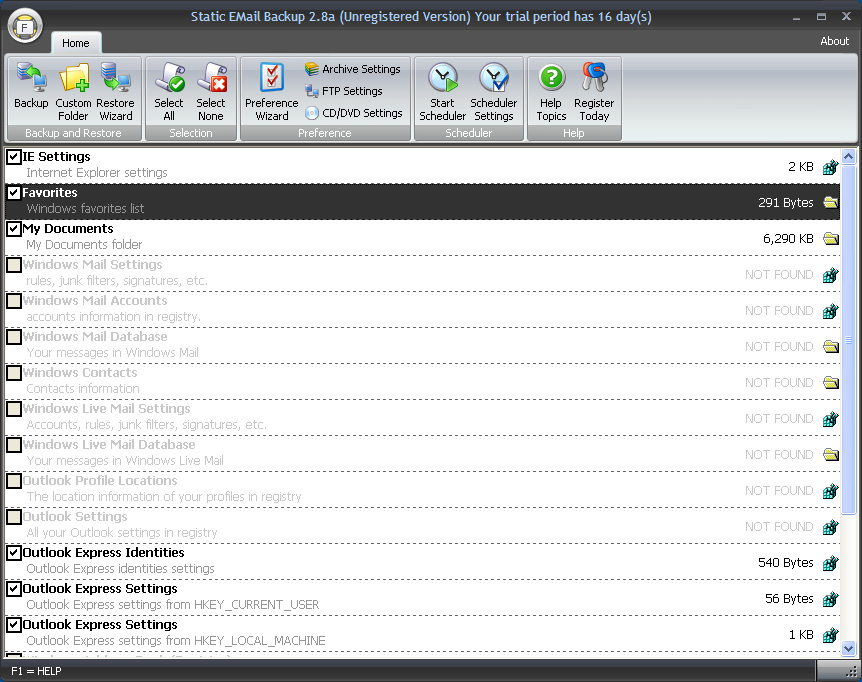
Task: Click the Backup toolbar icon
Action: click(30, 88)
